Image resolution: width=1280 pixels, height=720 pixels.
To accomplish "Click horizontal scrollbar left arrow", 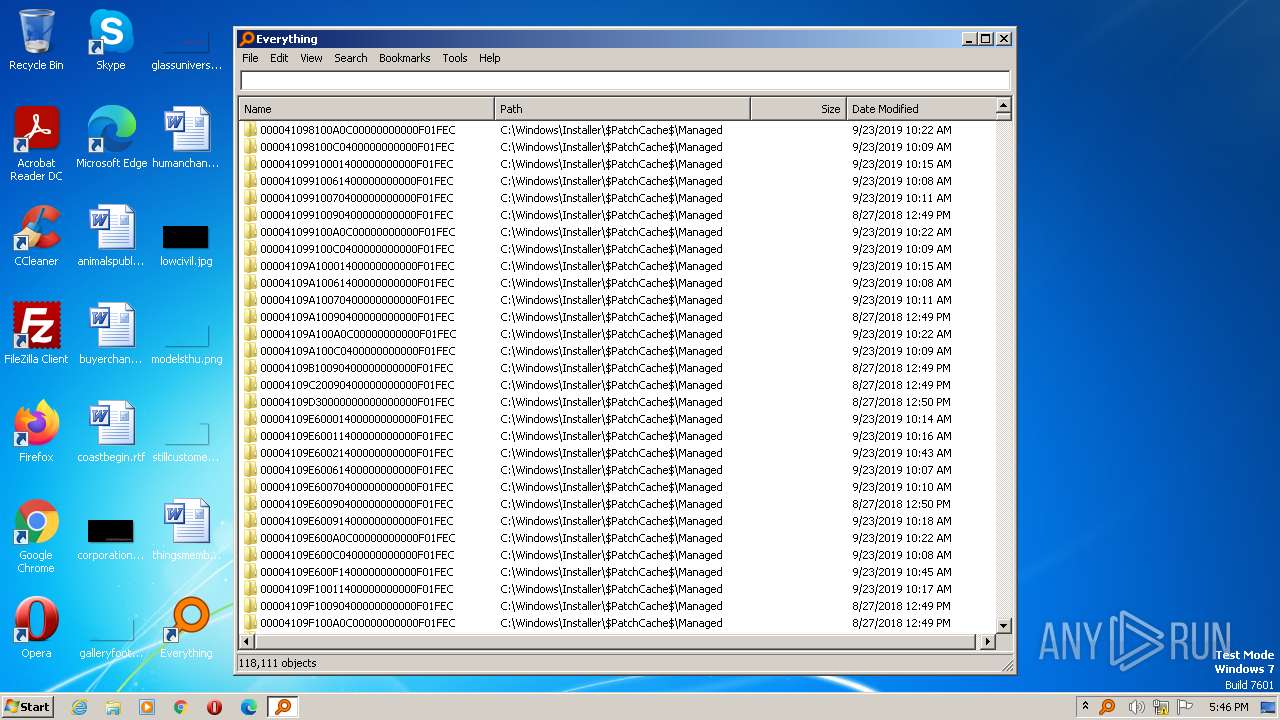I will [x=247, y=642].
